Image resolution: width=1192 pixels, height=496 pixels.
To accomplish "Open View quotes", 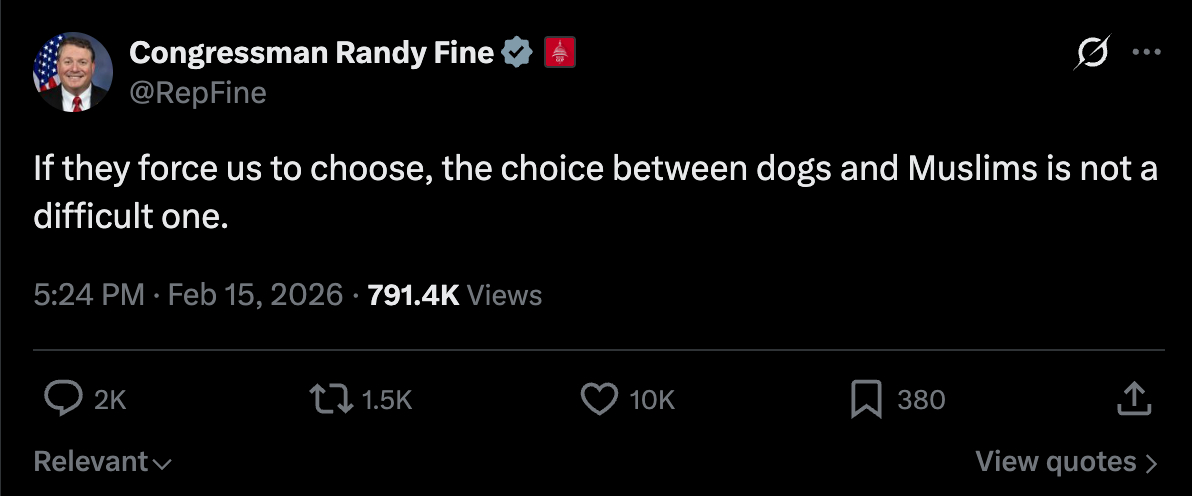I will coord(1056,461).
